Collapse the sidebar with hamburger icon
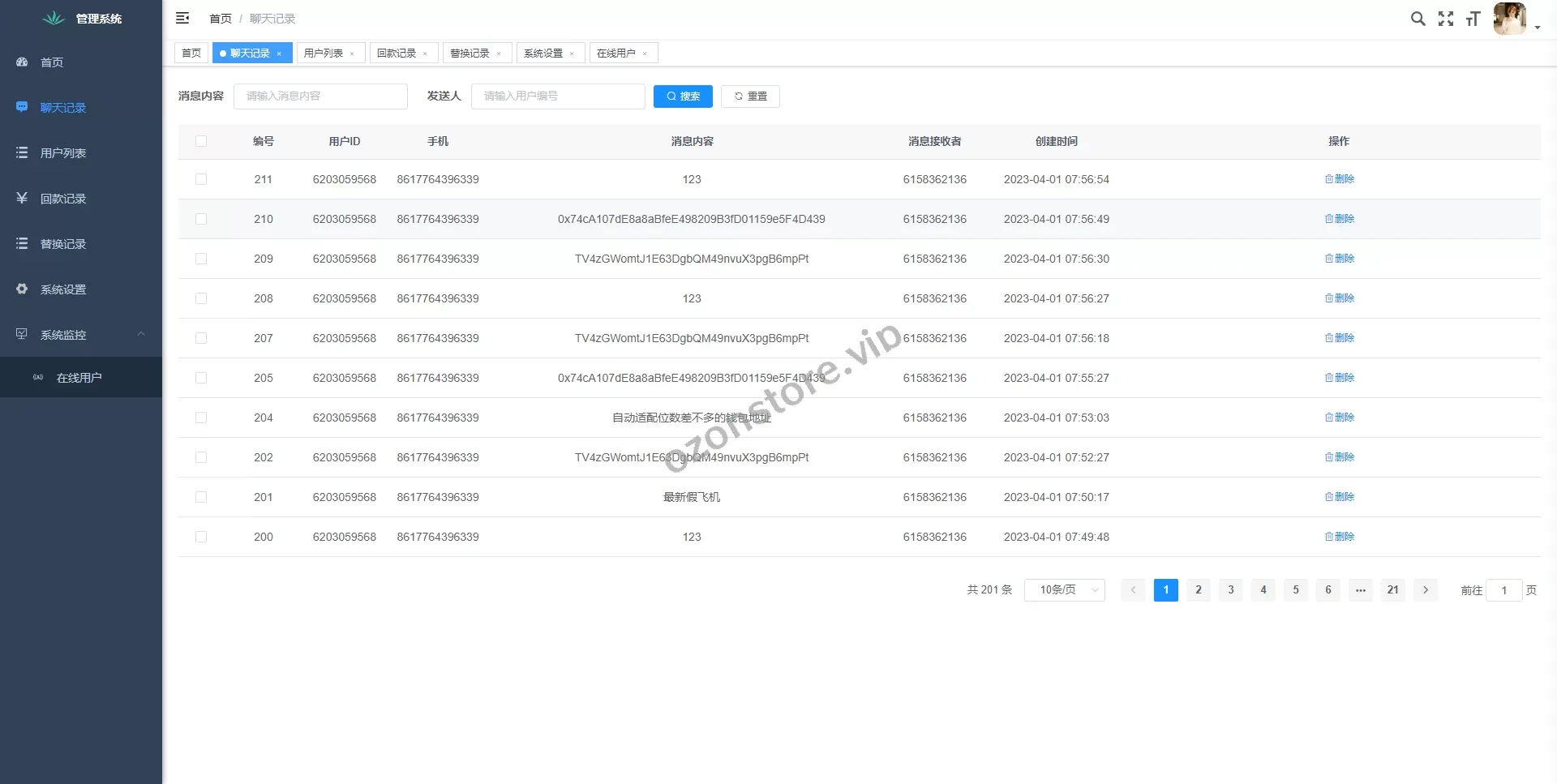 (x=182, y=18)
